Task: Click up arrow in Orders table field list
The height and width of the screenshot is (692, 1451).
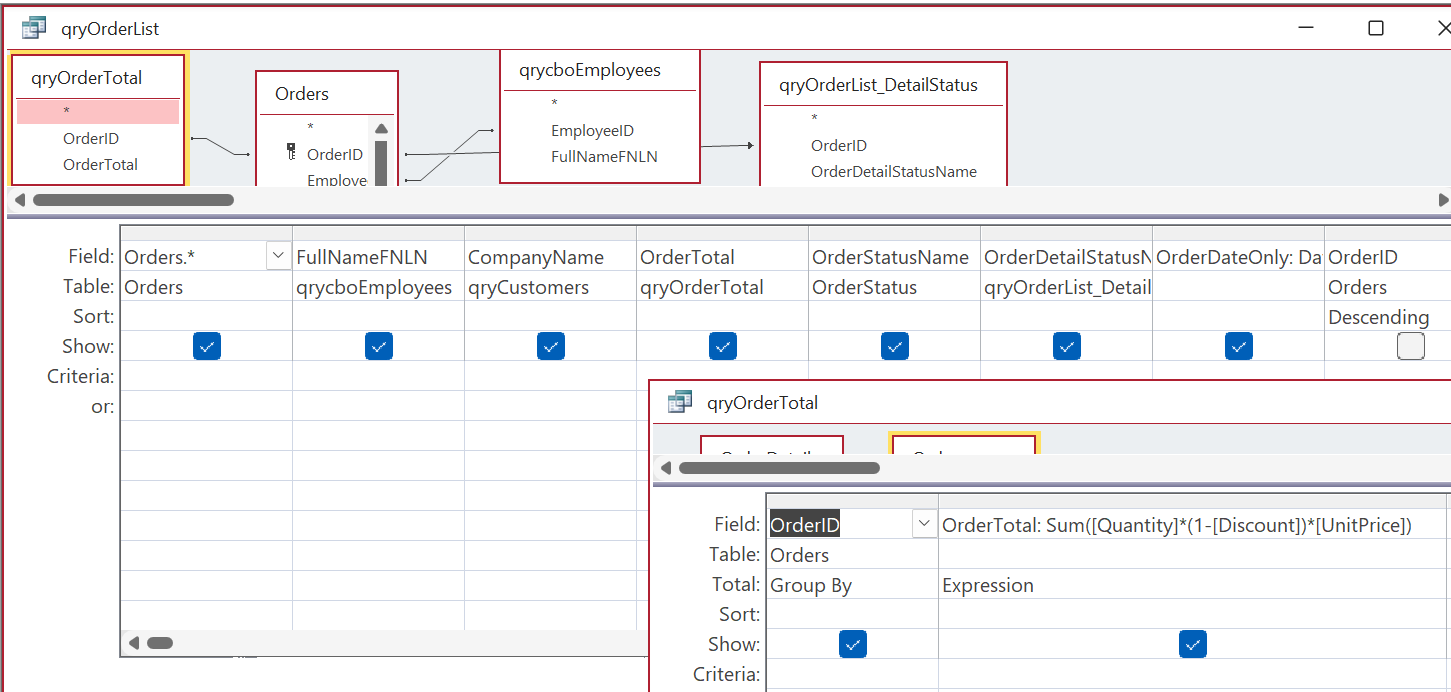Action: pos(381,129)
